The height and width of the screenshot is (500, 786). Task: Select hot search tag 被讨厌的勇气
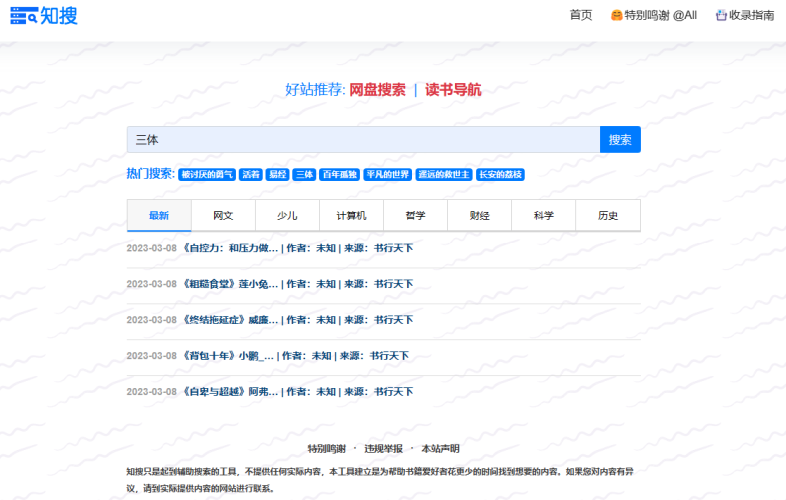(207, 175)
